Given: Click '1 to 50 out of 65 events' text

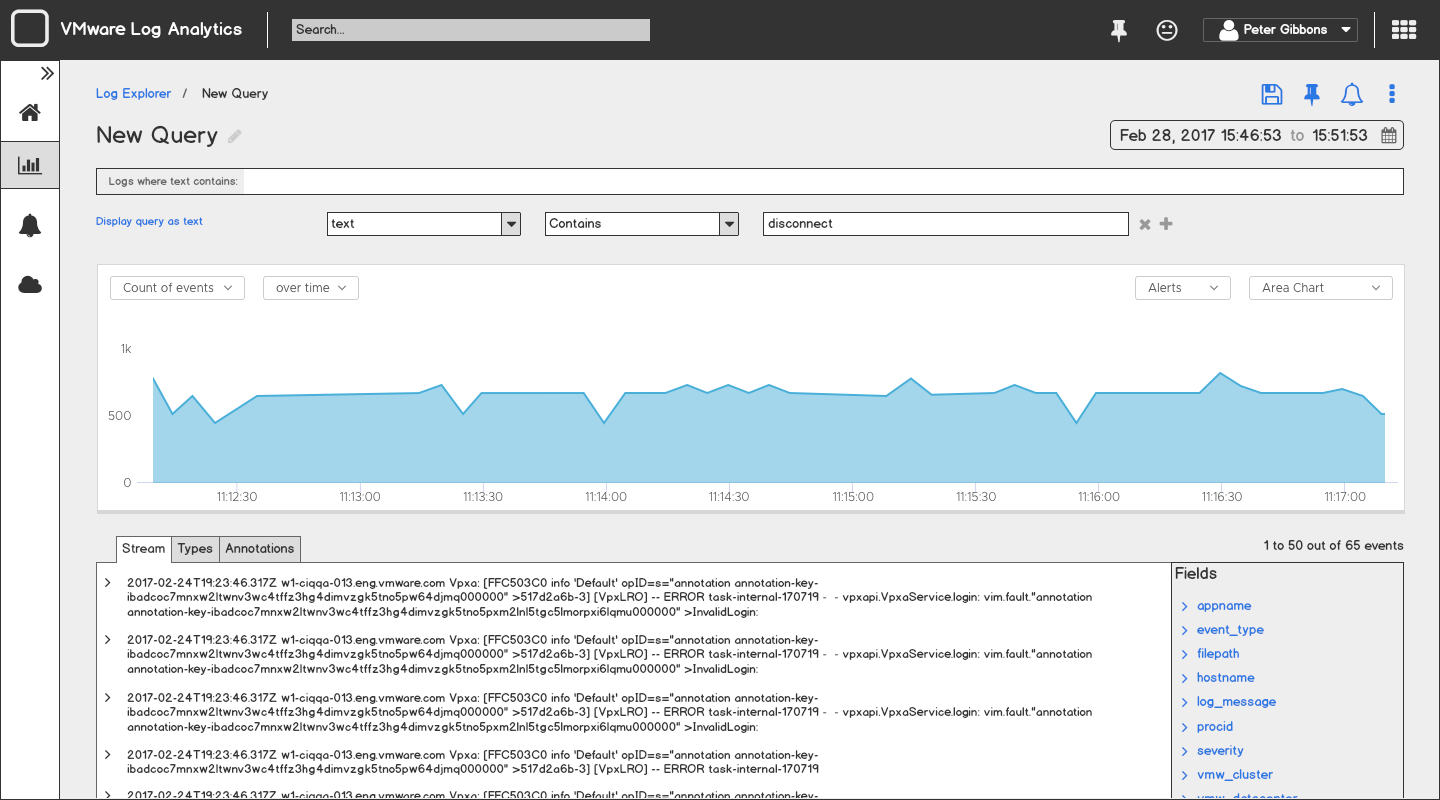Looking at the screenshot, I should click(x=1333, y=546).
